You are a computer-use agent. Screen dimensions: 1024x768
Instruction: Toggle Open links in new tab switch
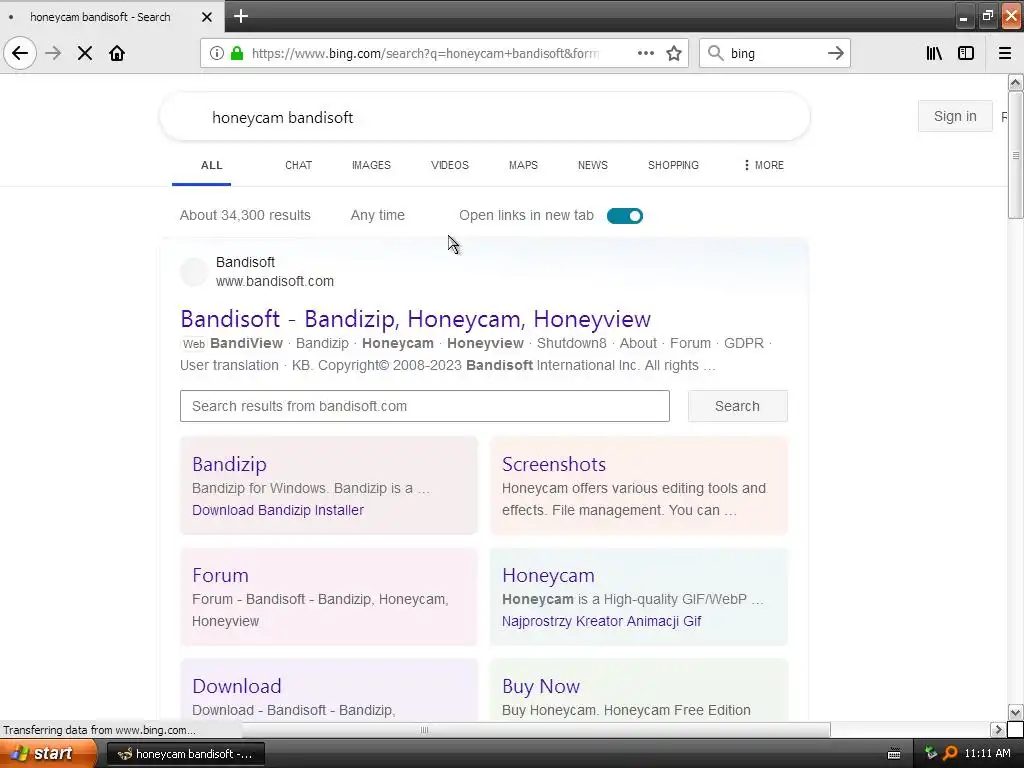[x=625, y=216]
